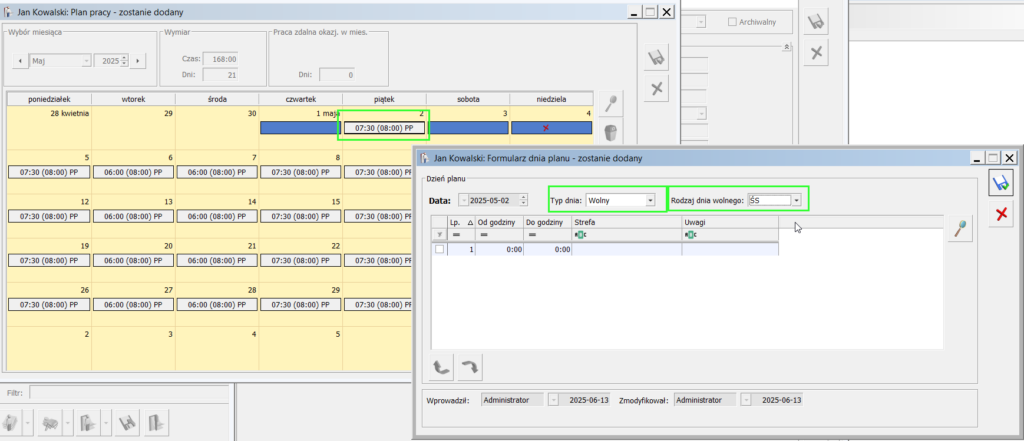Image resolution: width=1024 pixels, height=441 pixels.
Task: Cancel the day plan form with red X
Action: coord(1000,214)
